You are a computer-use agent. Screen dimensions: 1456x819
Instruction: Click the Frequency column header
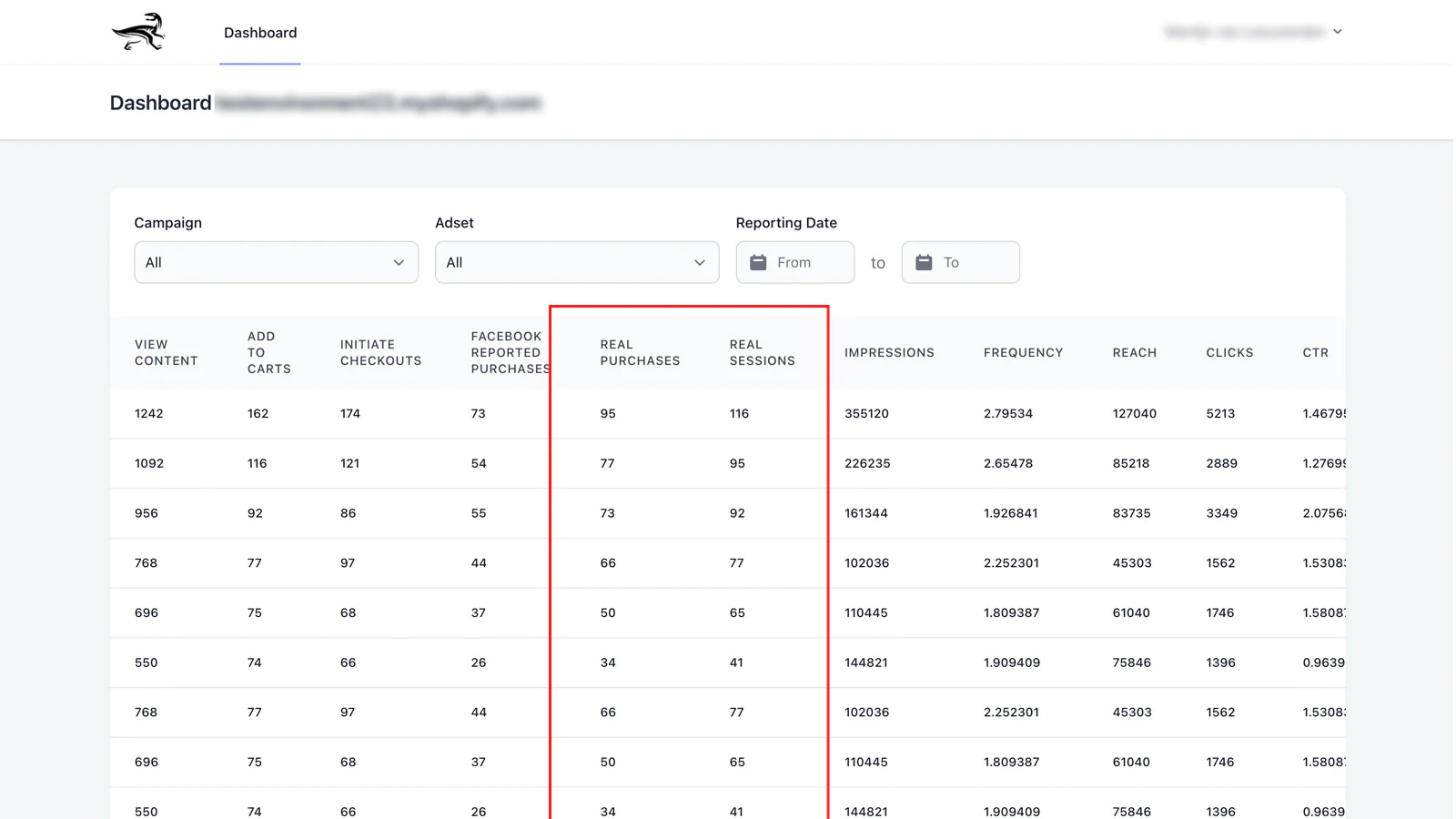pyautogui.click(x=1023, y=353)
